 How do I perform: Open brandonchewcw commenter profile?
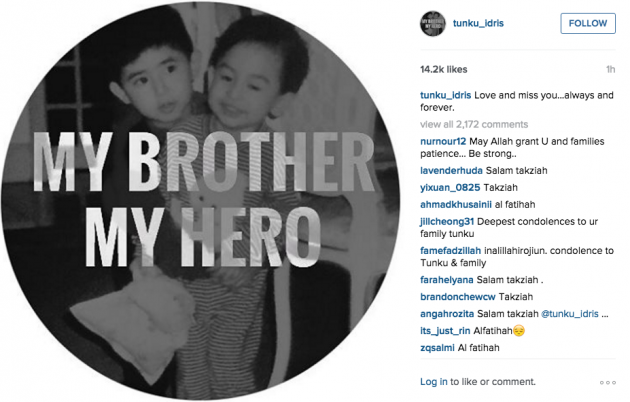click(x=458, y=297)
